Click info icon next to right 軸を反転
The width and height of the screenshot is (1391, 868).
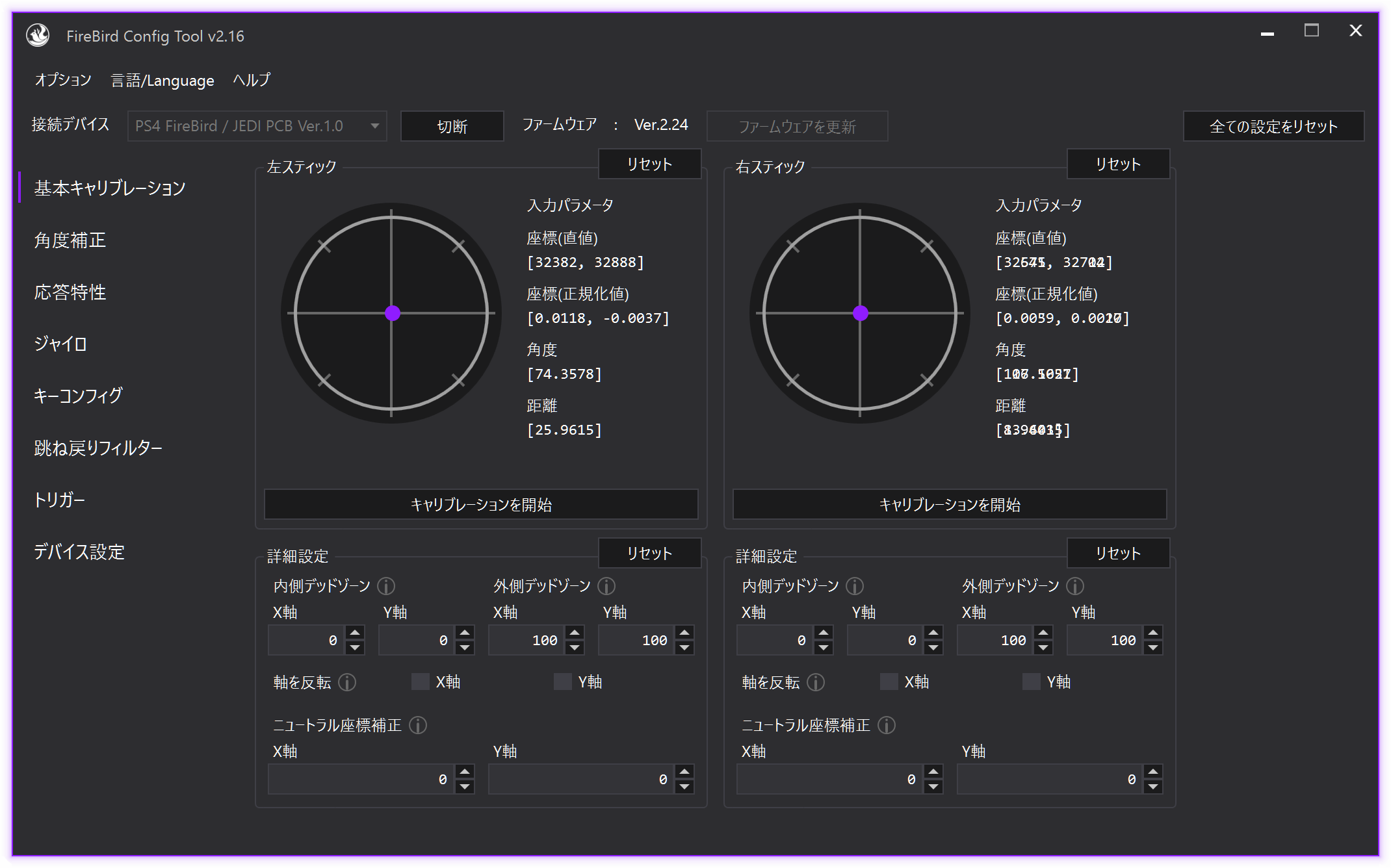pos(816,682)
